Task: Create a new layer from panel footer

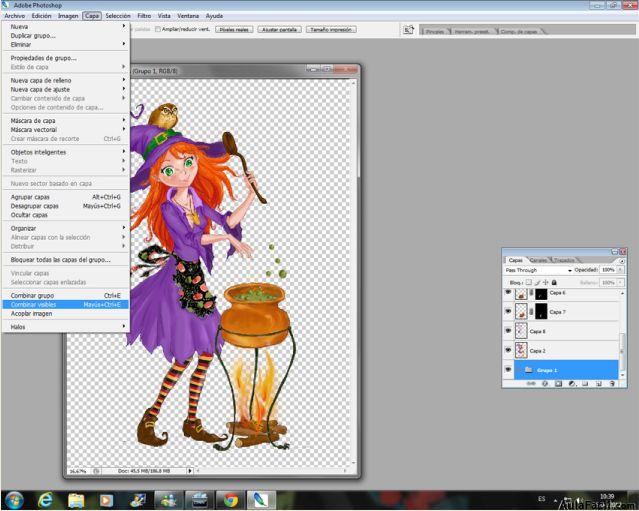Action: coord(599,383)
